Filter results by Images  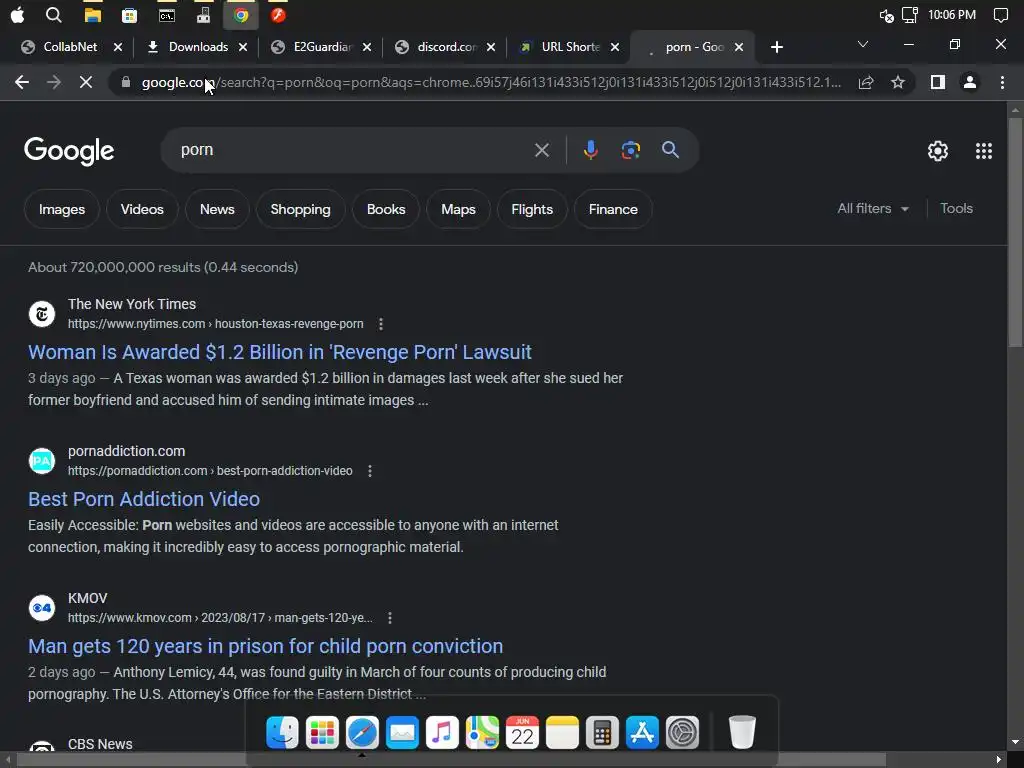pos(61,209)
